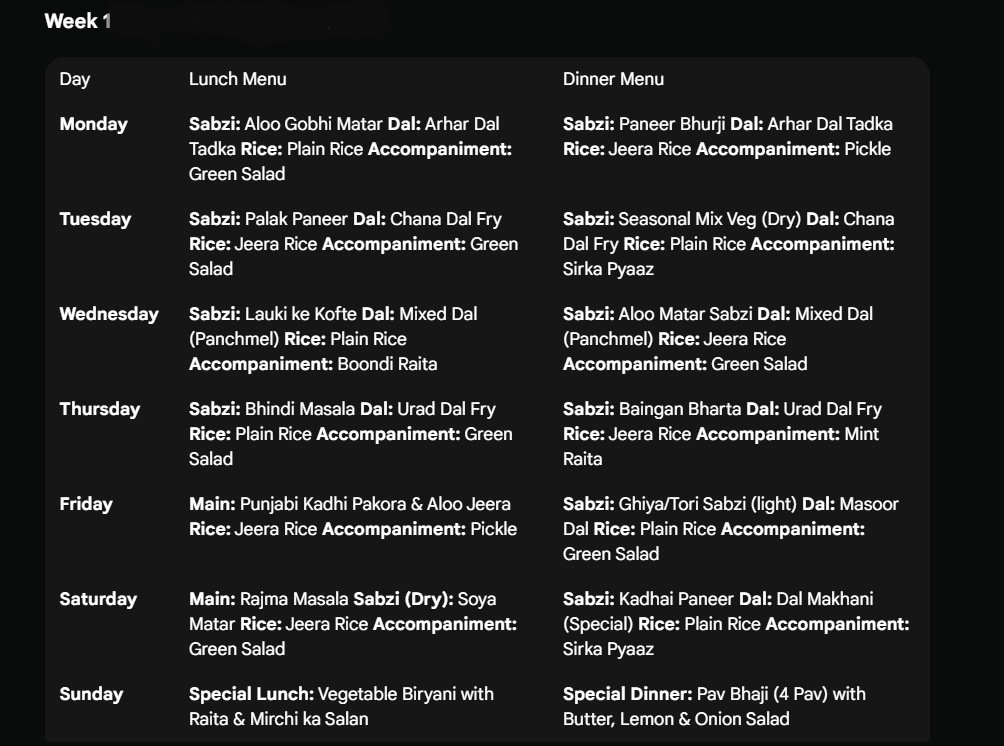Select the Day column header
This screenshot has width=1004, height=746.
pos(74,79)
